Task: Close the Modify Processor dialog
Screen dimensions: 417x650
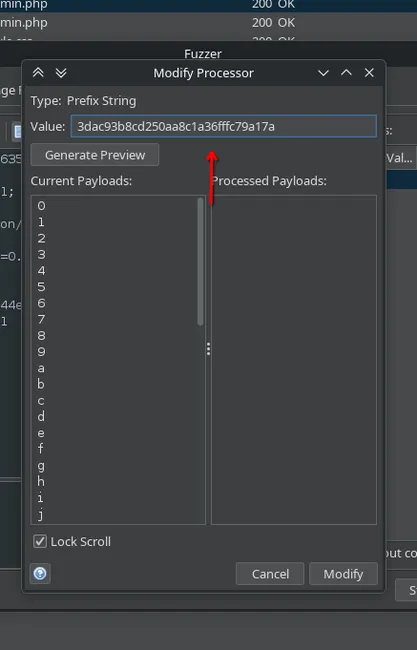Action: click(x=369, y=73)
